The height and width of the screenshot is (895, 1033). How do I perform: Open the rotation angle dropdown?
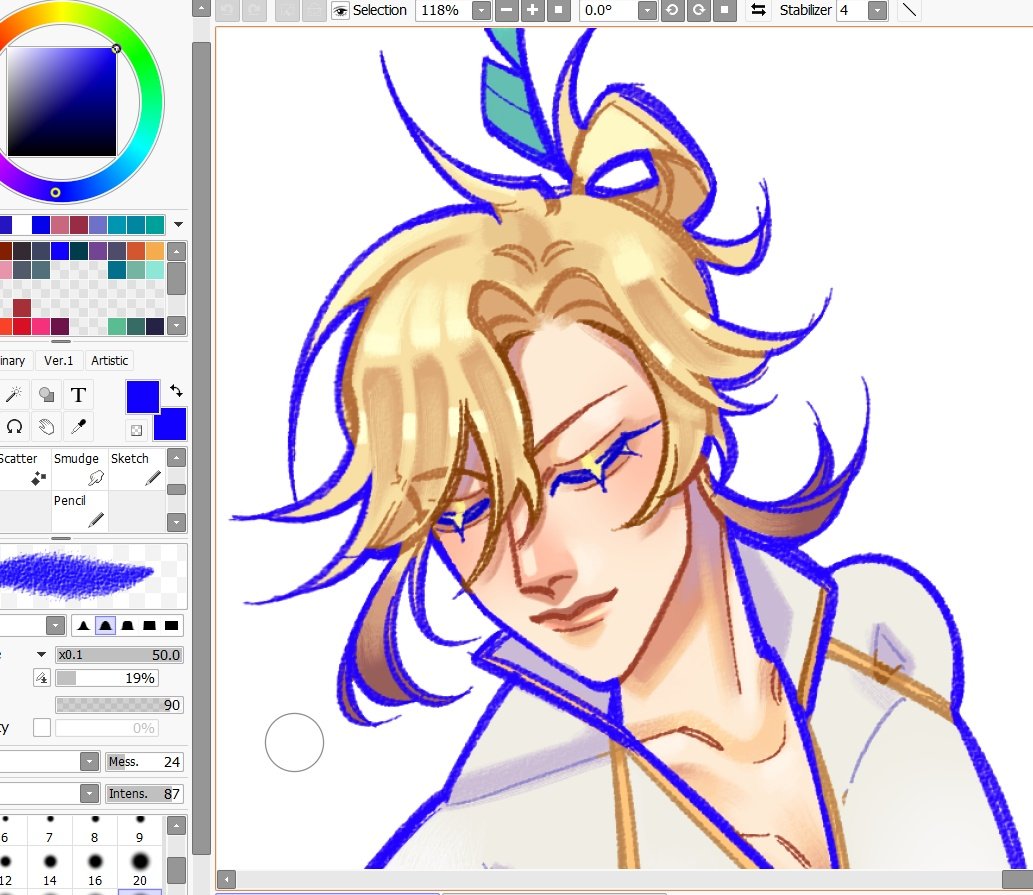(x=648, y=11)
